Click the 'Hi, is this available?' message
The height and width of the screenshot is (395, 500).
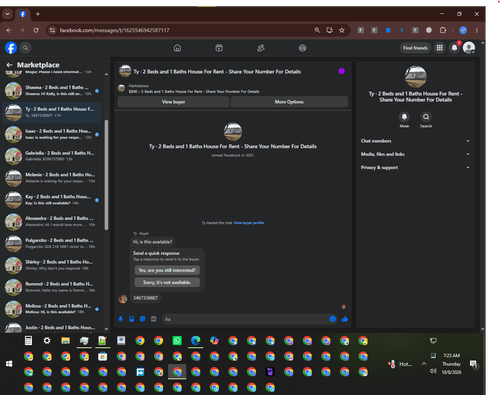153,242
